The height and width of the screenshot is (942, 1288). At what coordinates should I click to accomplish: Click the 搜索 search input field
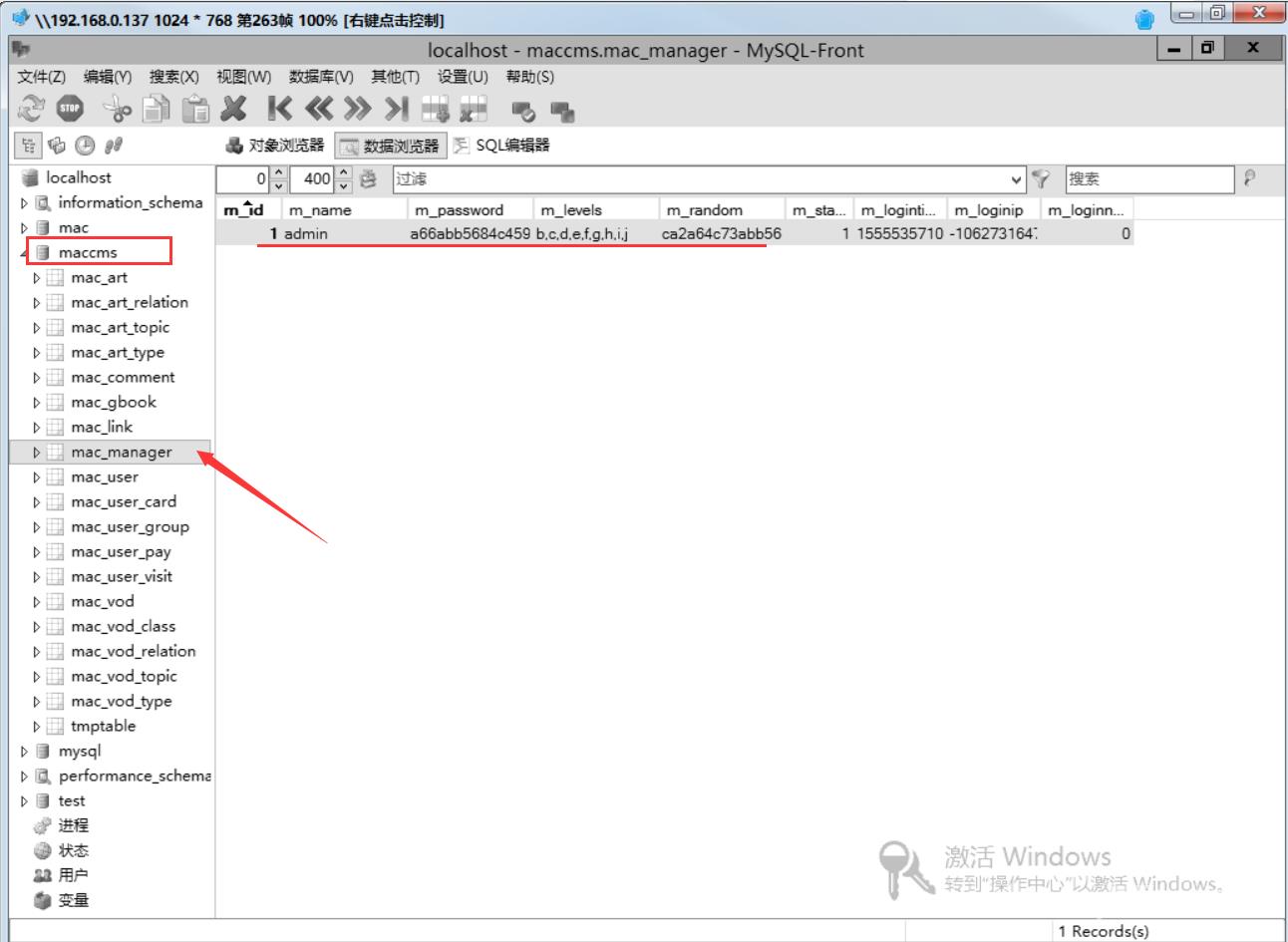(1149, 179)
